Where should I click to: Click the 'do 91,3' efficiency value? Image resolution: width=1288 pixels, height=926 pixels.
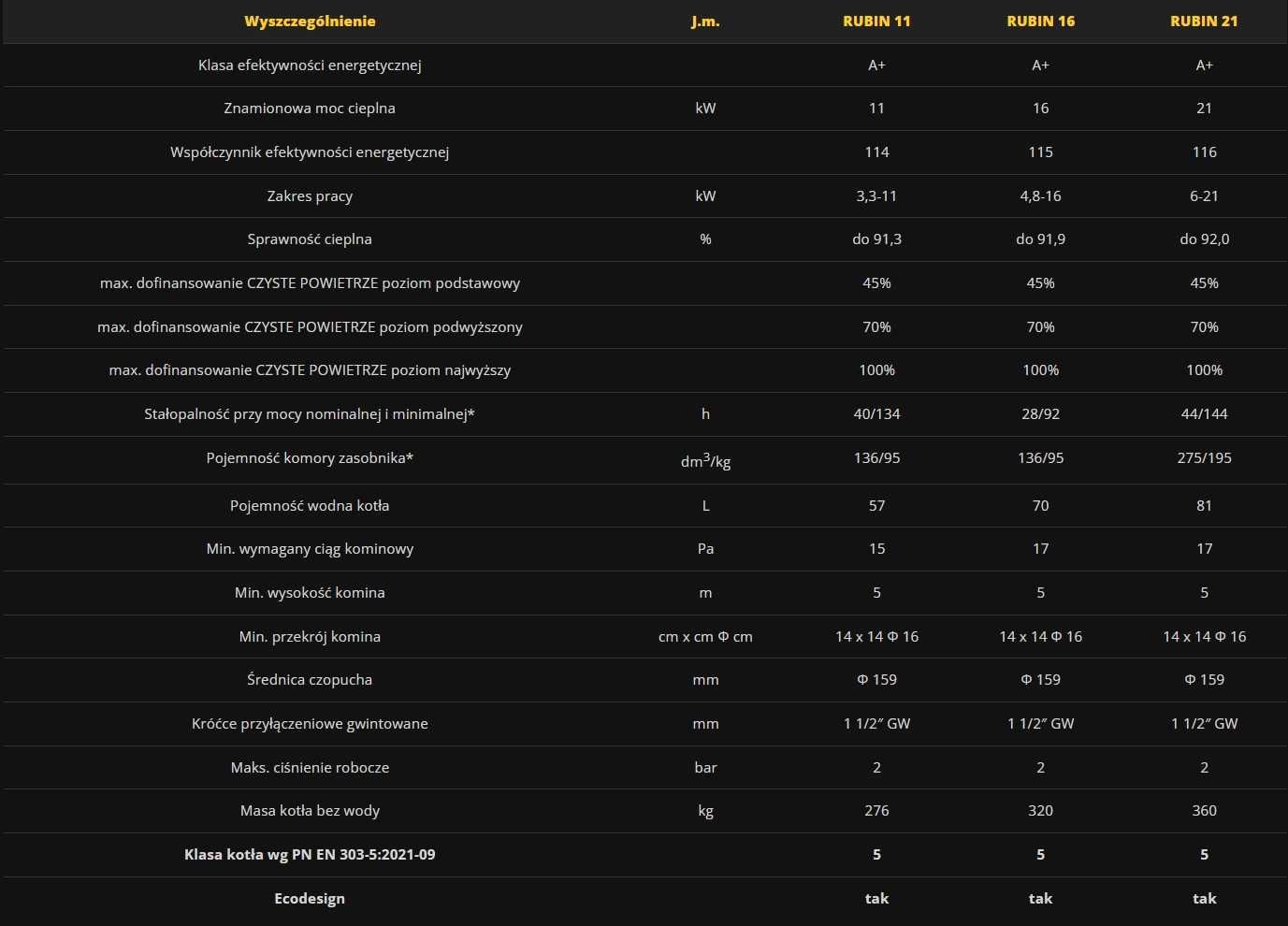pyautogui.click(x=876, y=239)
